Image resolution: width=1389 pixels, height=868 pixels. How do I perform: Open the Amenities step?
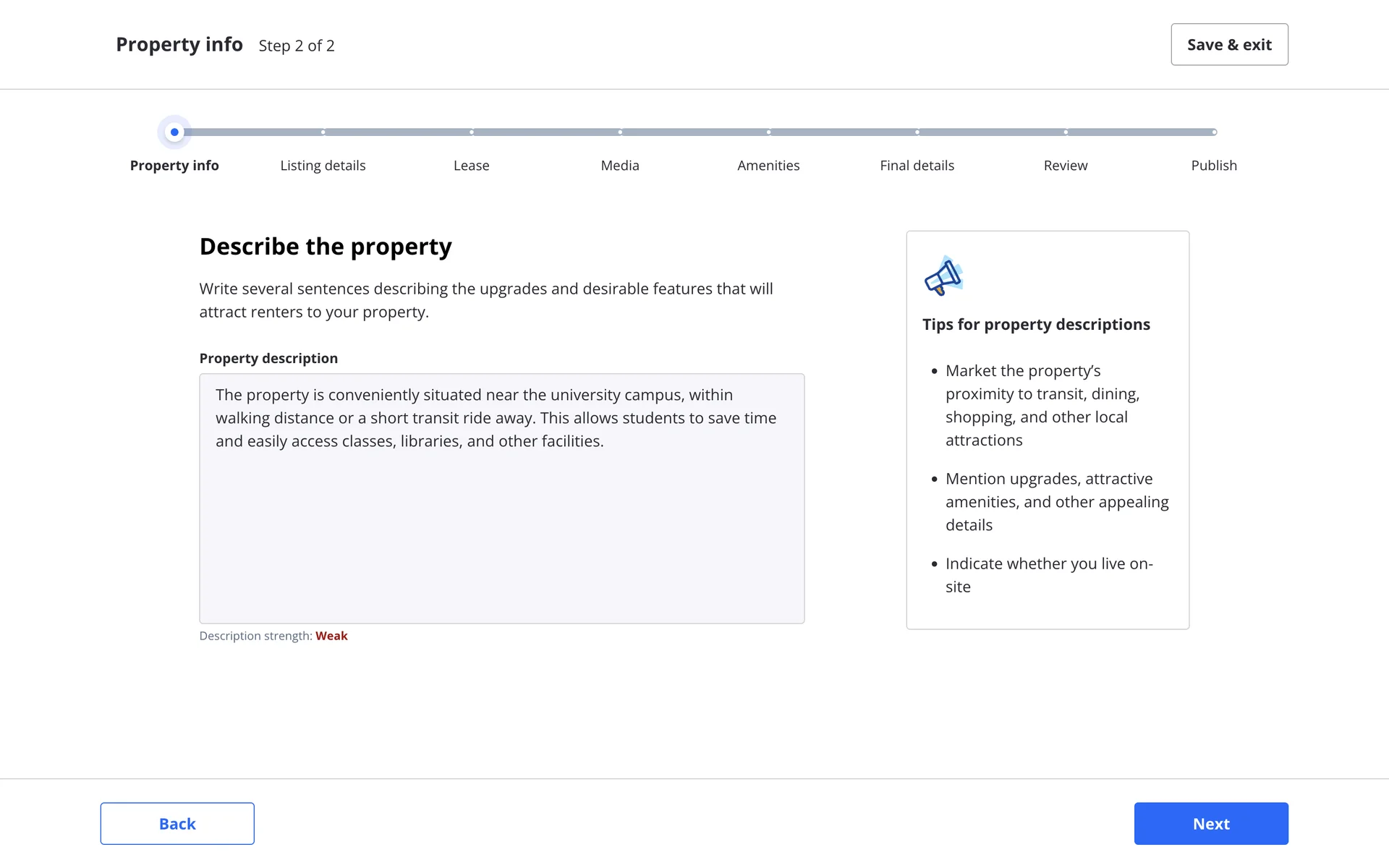pyautogui.click(x=768, y=166)
